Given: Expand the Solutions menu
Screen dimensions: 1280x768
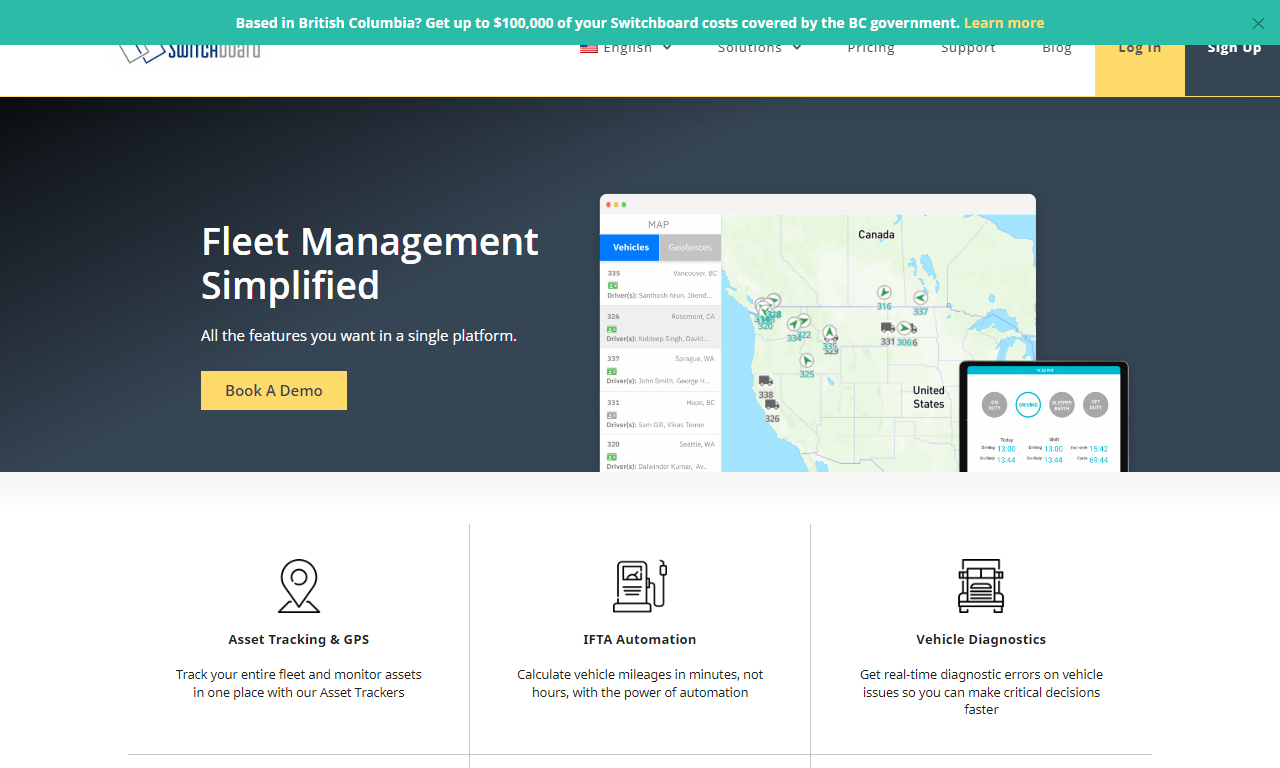Looking at the screenshot, I should pyautogui.click(x=759, y=48).
